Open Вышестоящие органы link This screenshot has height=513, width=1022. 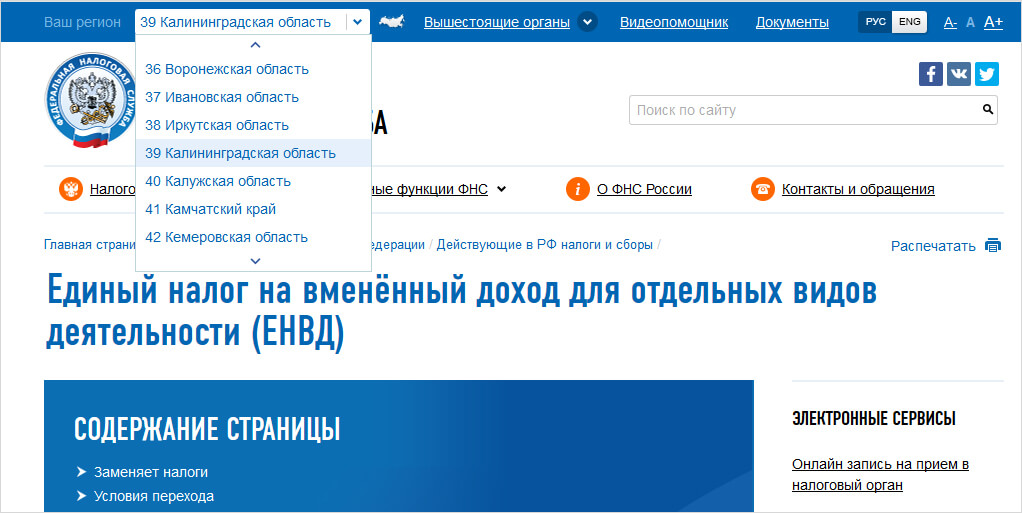click(497, 22)
